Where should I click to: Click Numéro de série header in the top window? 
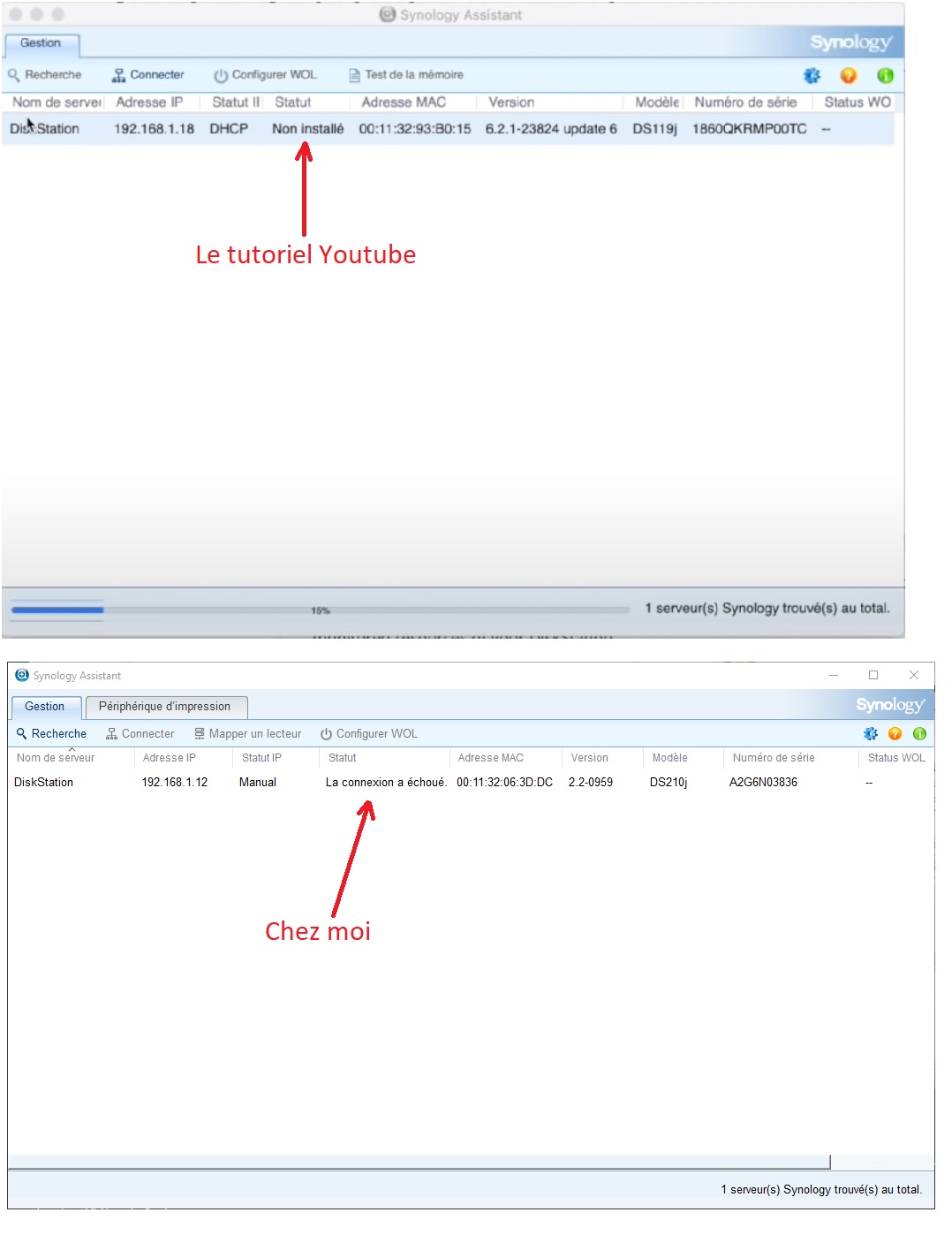tap(748, 102)
